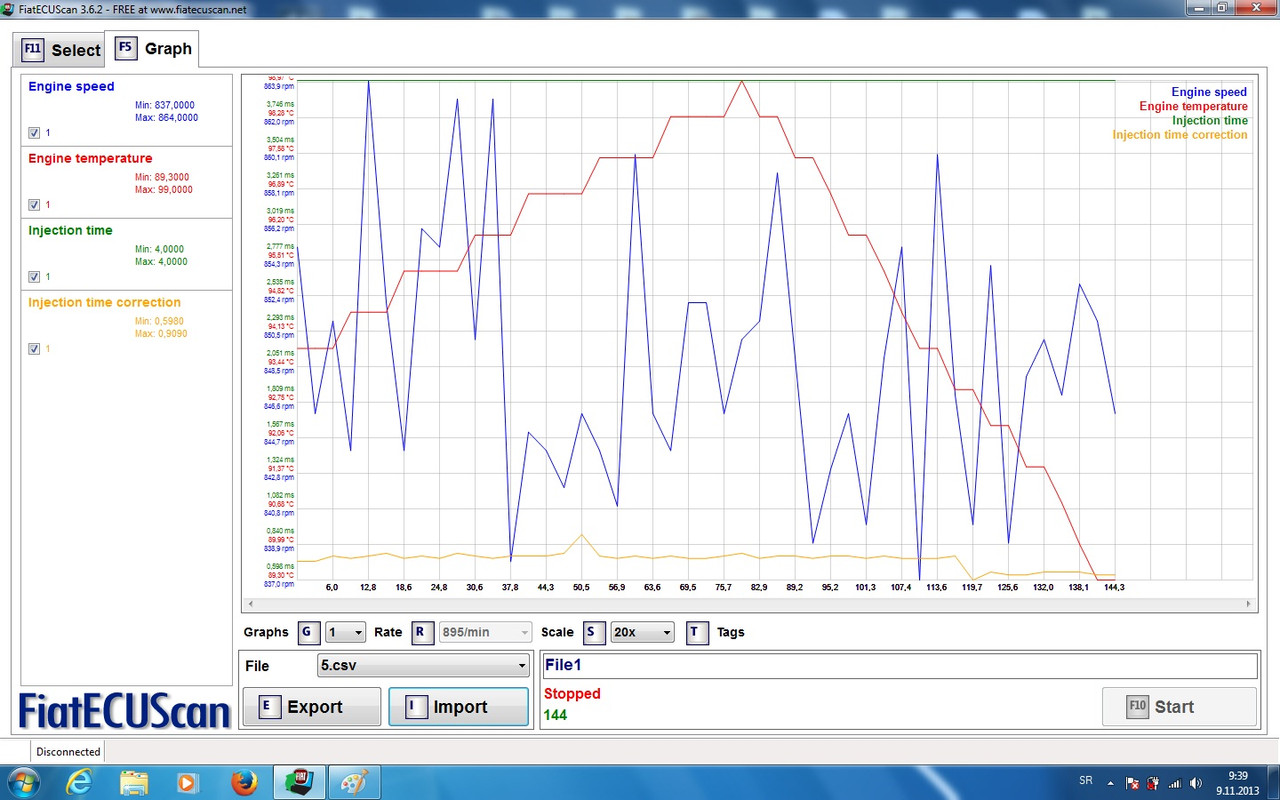Image resolution: width=1280 pixels, height=800 pixels.
Task: Toggle the Injection time checkbox
Action: click(x=34, y=276)
